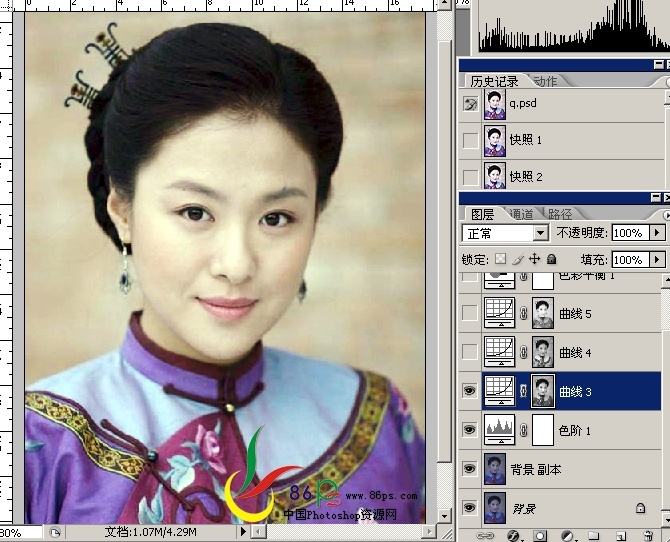The image size is (670, 542).
Task: Add a layer mask with the mask icon
Action: pyautogui.click(x=540, y=536)
